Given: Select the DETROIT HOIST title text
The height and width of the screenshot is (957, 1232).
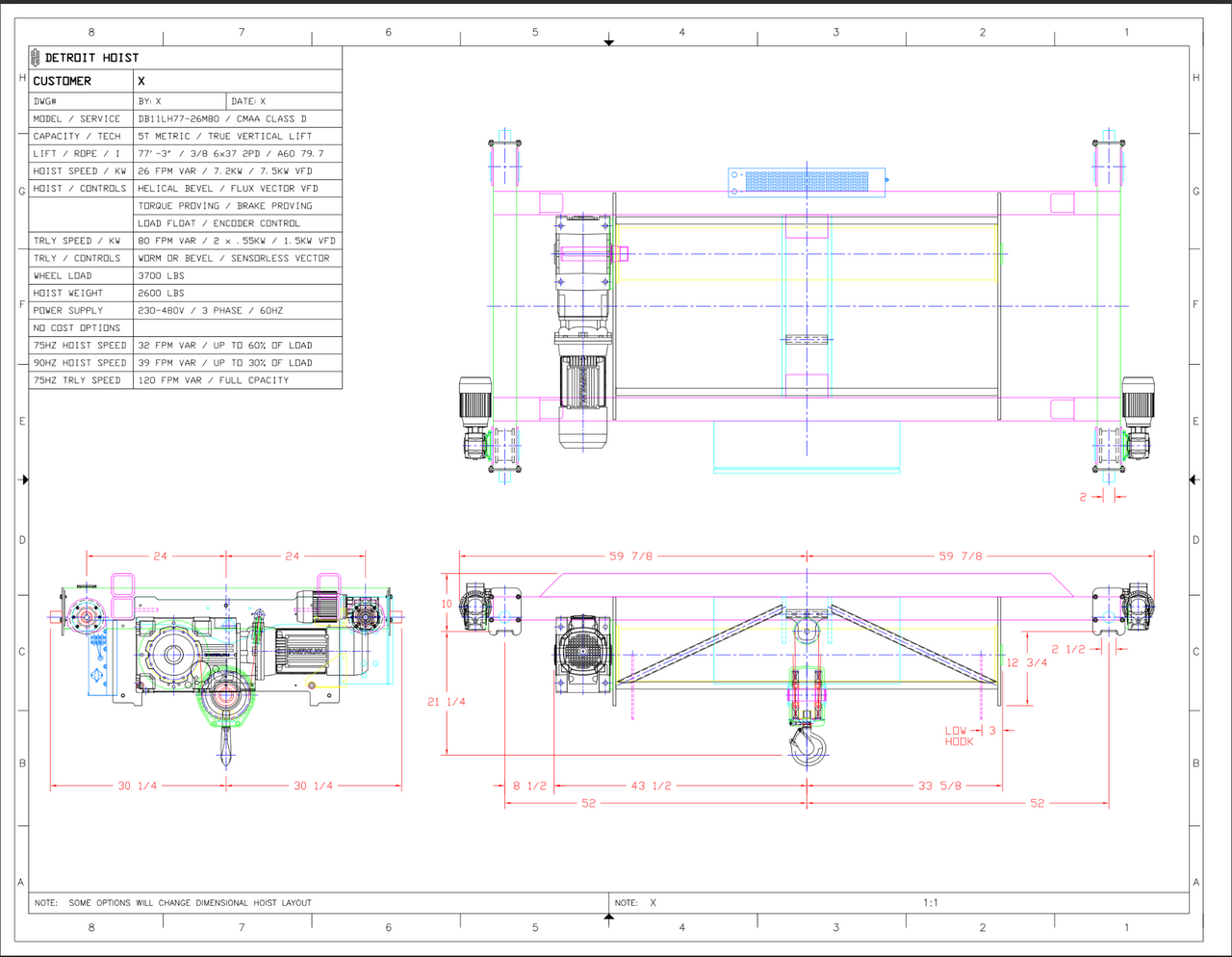Looking at the screenshot, I should pyautogui.click(x=91, y=58).
